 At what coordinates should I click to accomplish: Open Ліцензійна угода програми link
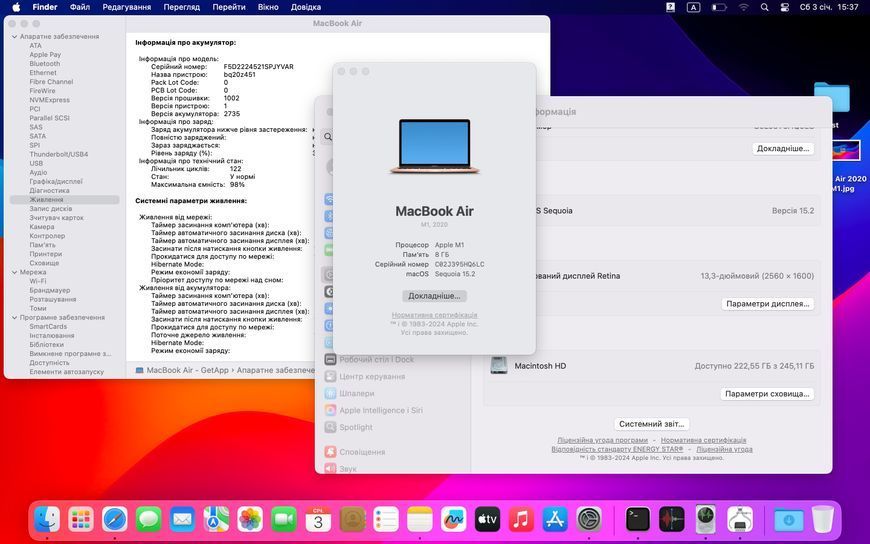pyautogui.click(x=602, y=440)
